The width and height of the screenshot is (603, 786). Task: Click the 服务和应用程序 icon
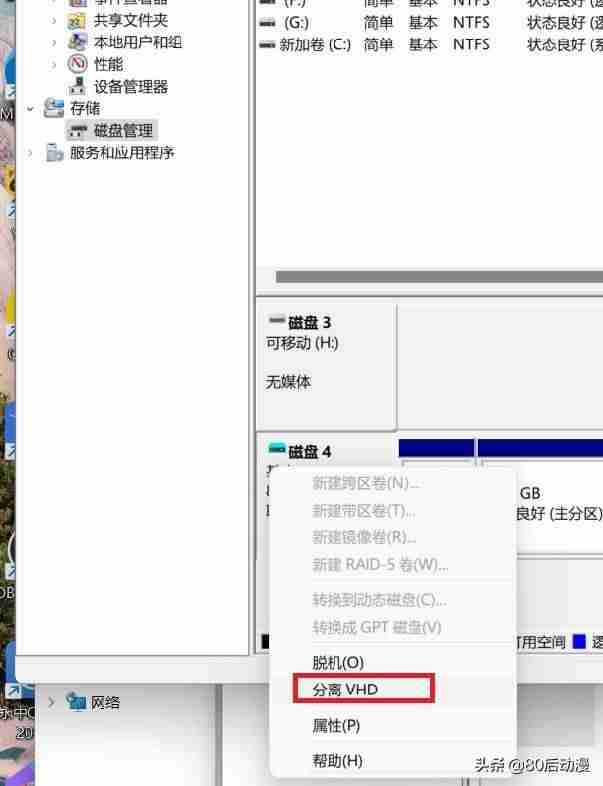54,152
